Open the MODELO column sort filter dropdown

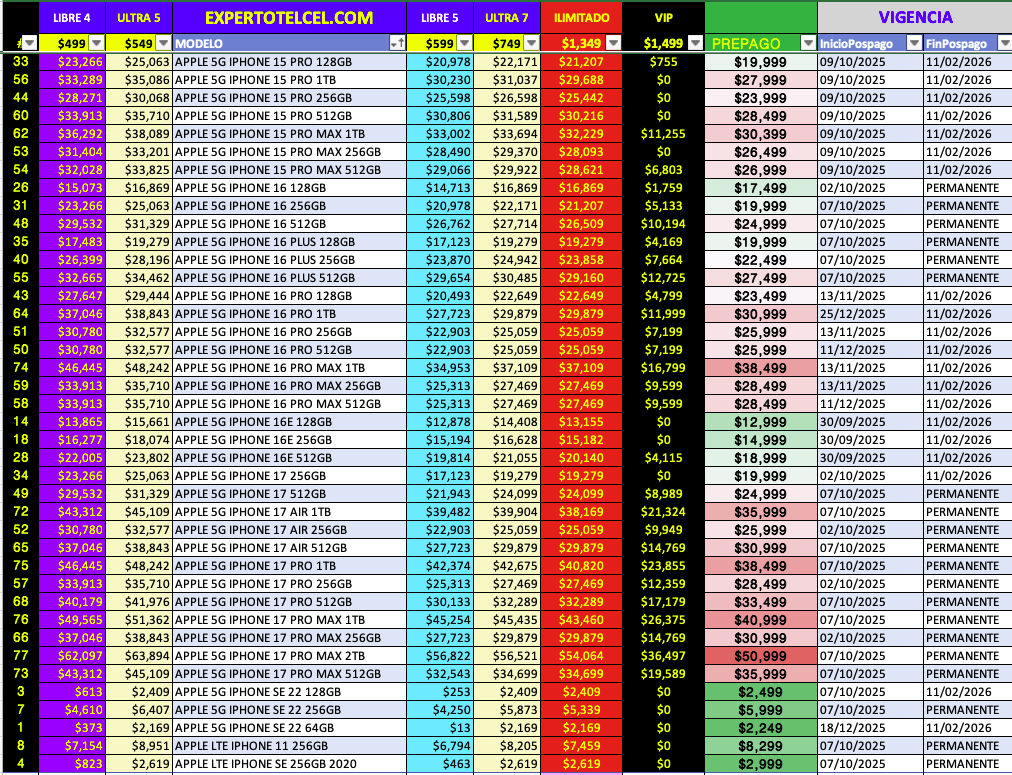pyautogui.click(x=398, y=43)
